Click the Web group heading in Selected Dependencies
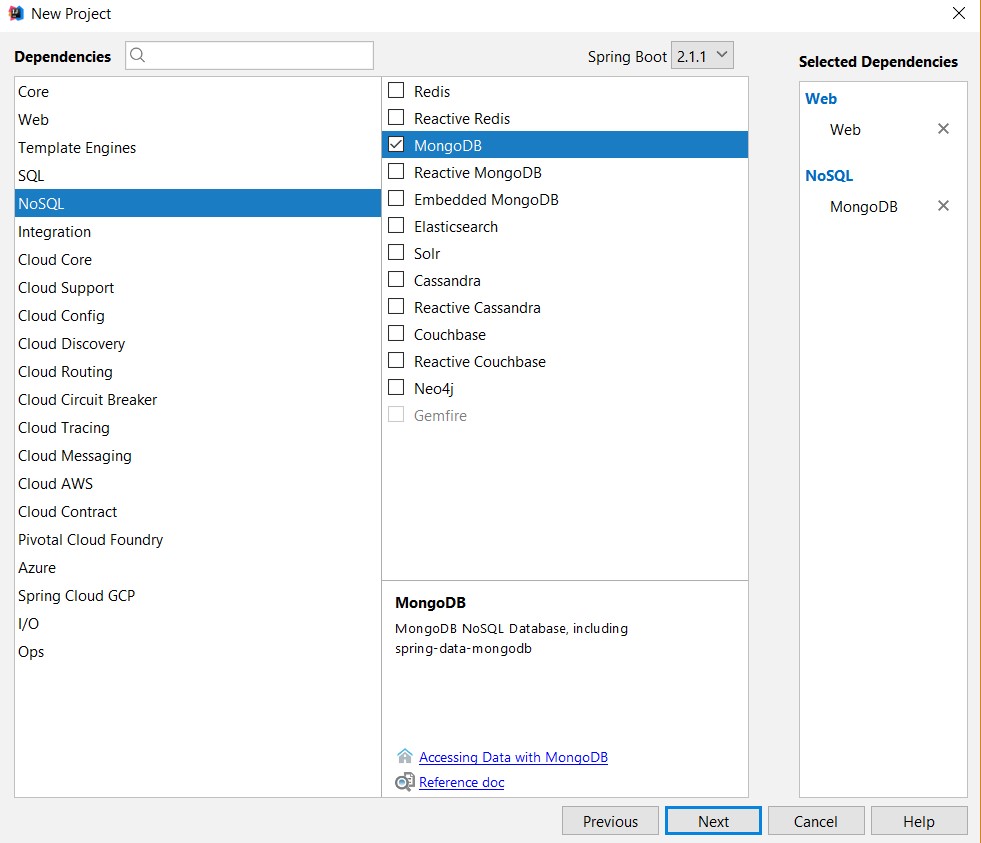Viewport: 981px width, 843px height. pyautogui.click(x=820, y=98)
